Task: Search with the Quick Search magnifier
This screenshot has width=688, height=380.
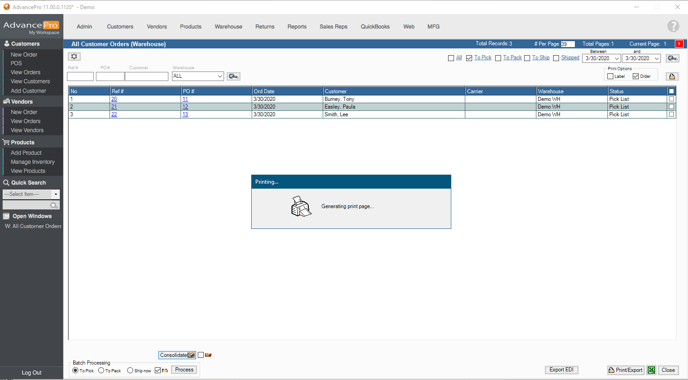Action: pyautogui.click(x=54, y=205)
